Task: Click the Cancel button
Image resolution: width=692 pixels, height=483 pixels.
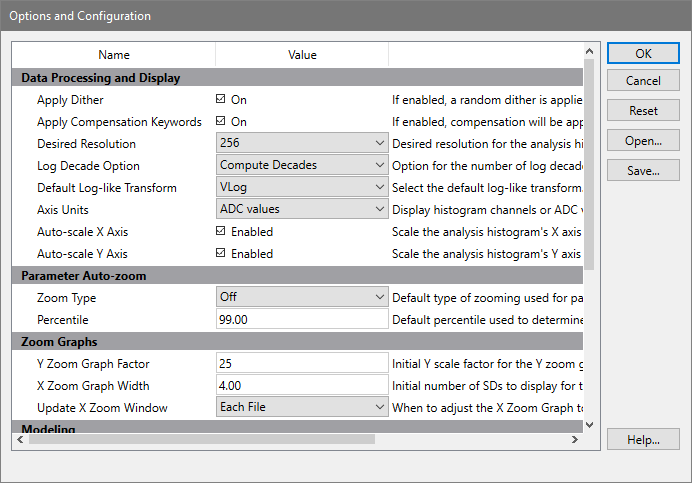Action: (x=643, y=81)
